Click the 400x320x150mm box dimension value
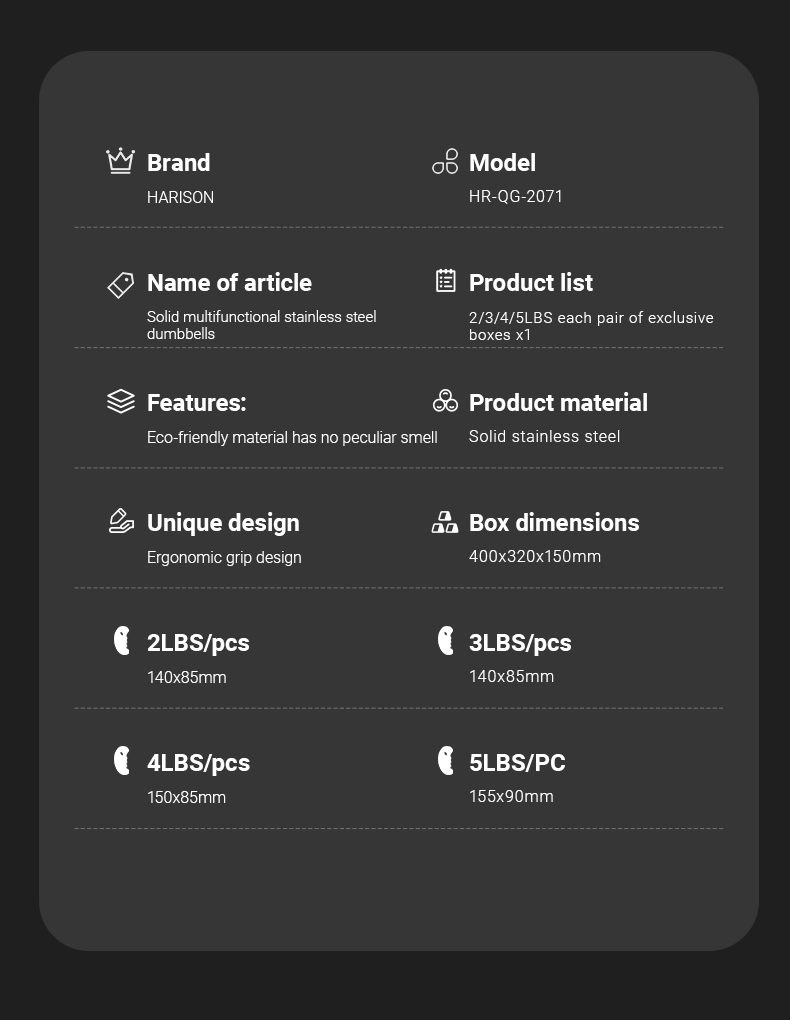Viewport: 790px width, 1020px height. point(535,556)
